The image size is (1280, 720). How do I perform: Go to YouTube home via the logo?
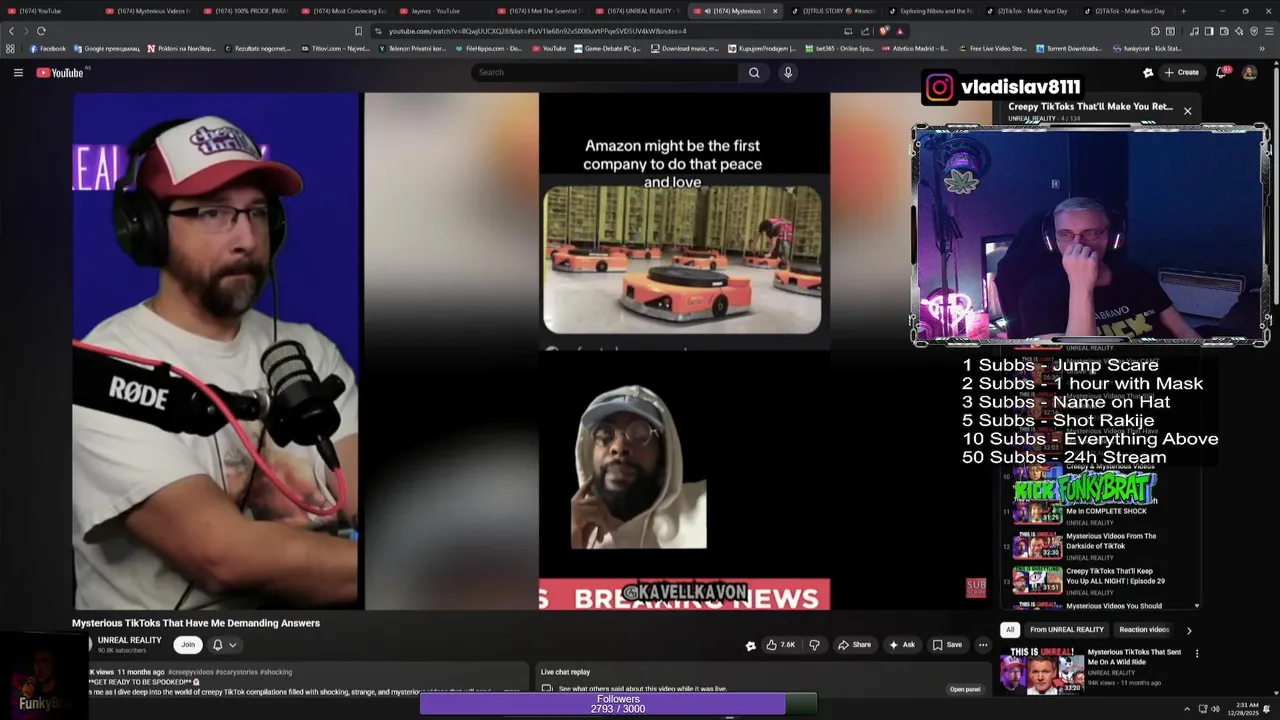click(60, 72)
